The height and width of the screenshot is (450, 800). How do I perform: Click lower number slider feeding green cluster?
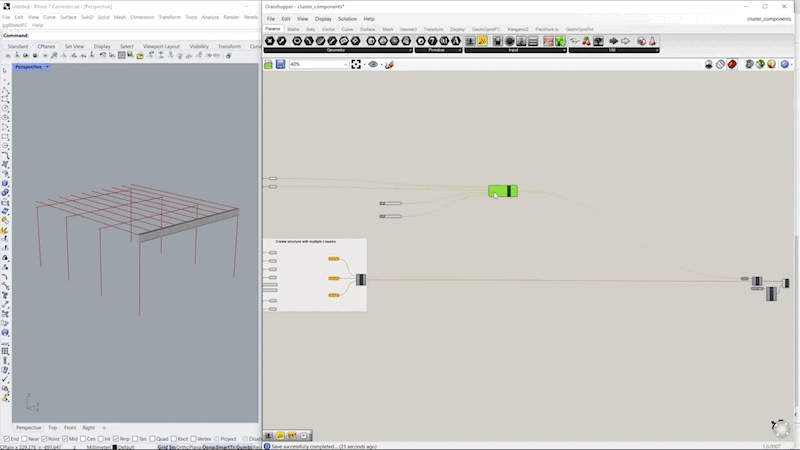pyautogui.click(x=390, y=216)
